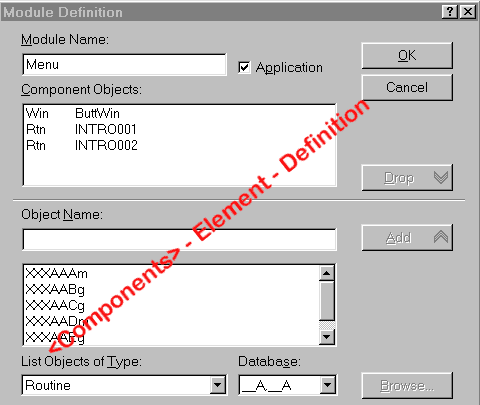Open the Database dropdown
Viewport: 480px width, 405px height.
tap(327, 385)
